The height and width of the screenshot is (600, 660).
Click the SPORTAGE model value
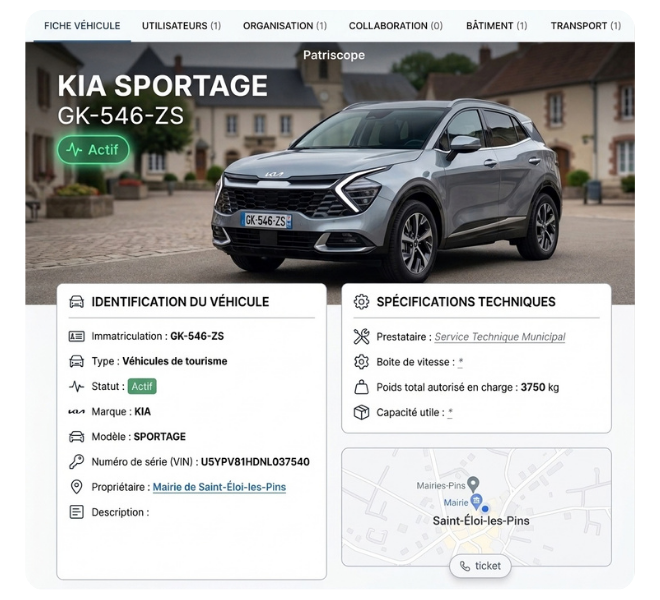160,437
